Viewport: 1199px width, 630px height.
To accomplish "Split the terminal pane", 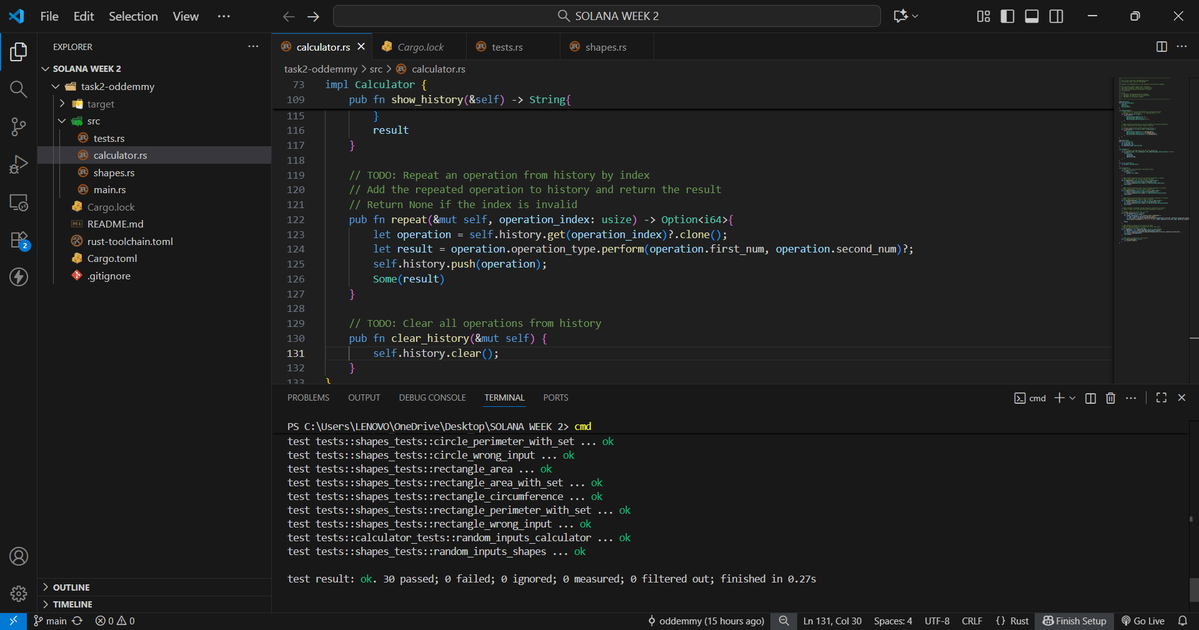I will [1090, 398].
